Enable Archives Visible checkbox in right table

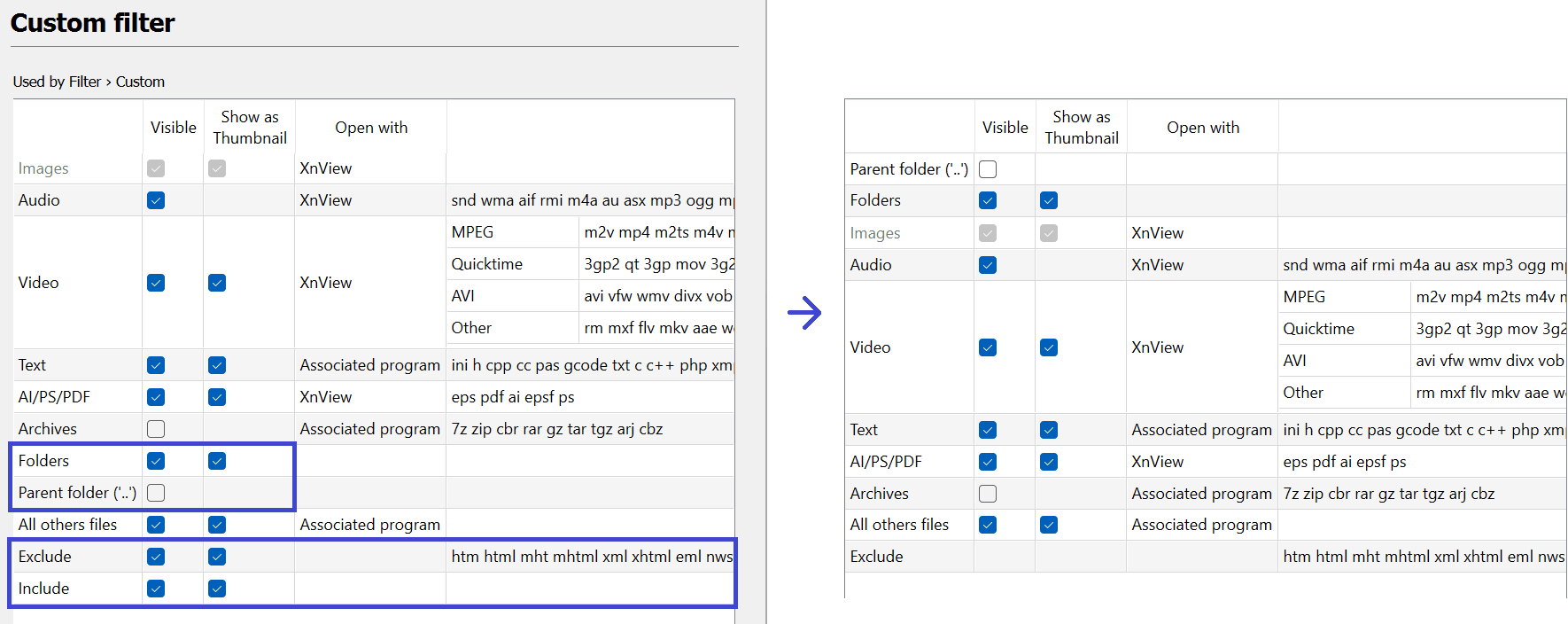988,494
